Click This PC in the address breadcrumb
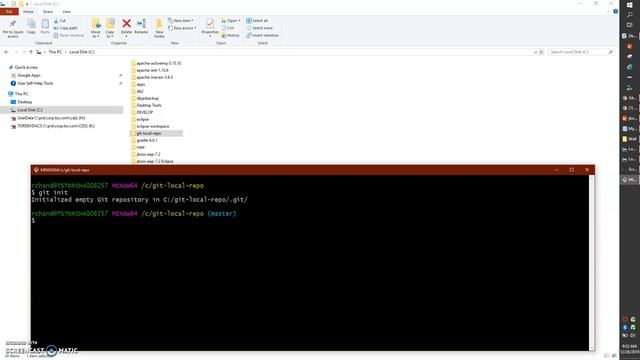The height and width of the screenshot is (360, 640). (x=55, y=52)
